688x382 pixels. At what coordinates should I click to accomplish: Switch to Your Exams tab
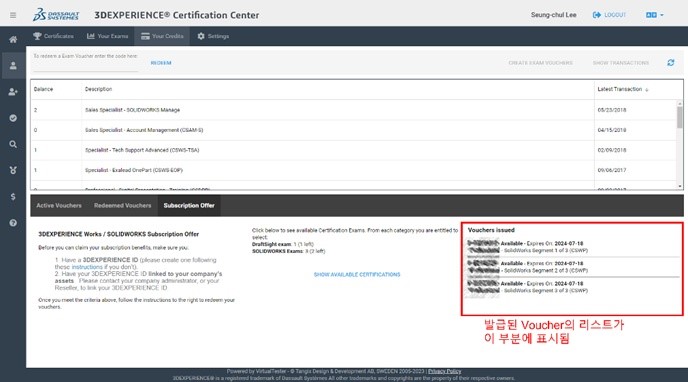pos(108,36)
